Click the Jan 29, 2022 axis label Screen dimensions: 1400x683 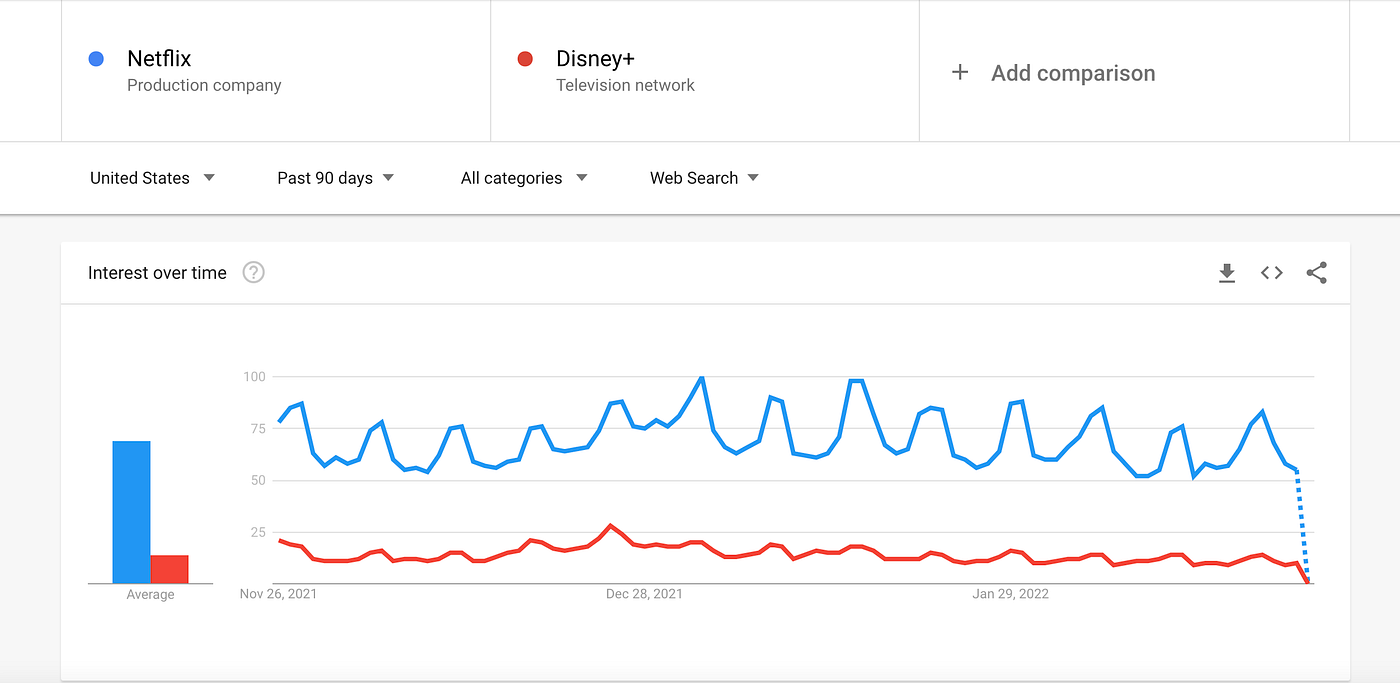coord(1011,594)
